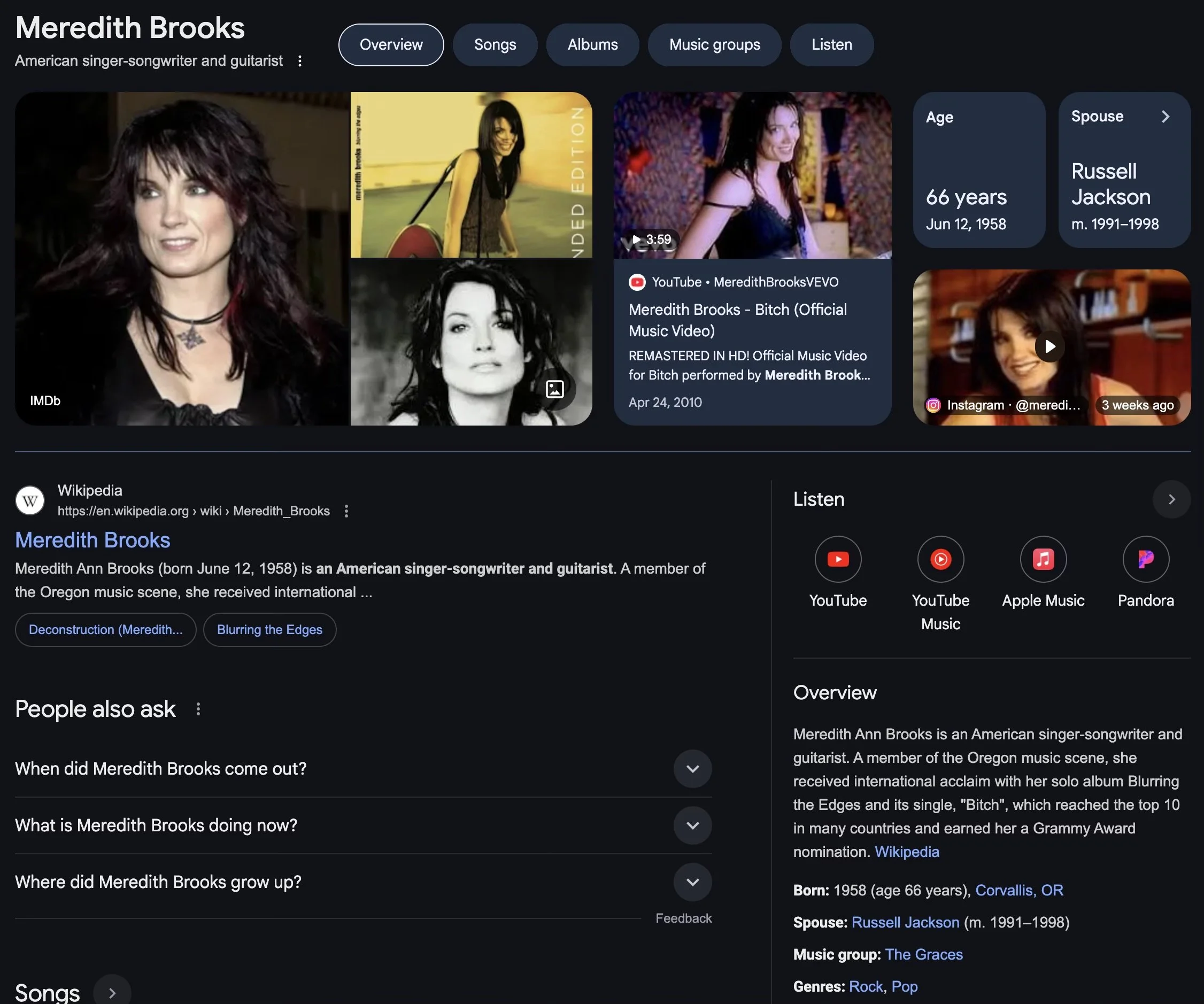Viewport: 1204px width, 1004px height.
Task: Switch to the Albums tab
Action: (592, 45)
